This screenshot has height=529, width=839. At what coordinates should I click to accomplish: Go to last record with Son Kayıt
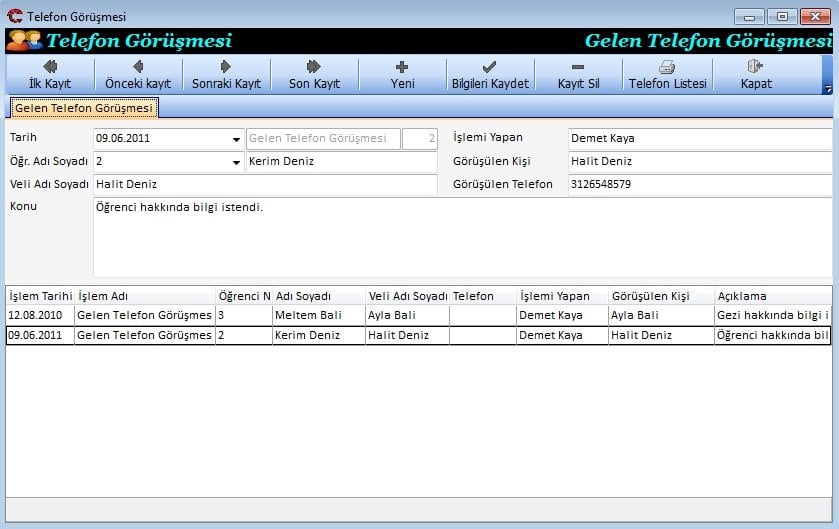[314, 75]
